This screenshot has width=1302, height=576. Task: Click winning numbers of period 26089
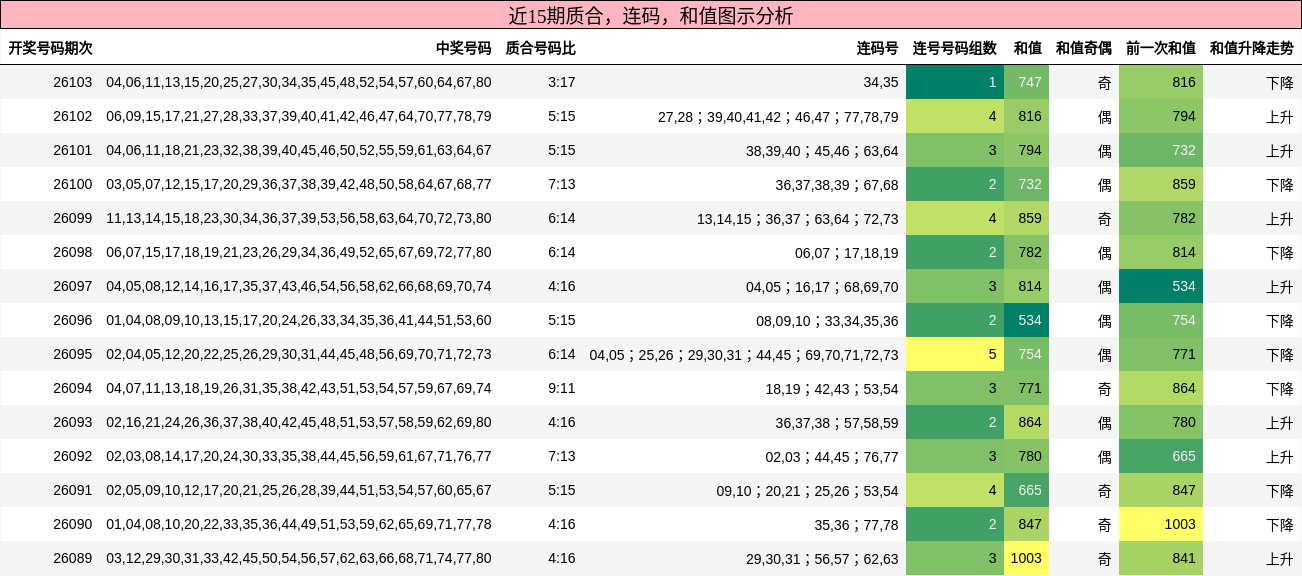pos(299,558)
